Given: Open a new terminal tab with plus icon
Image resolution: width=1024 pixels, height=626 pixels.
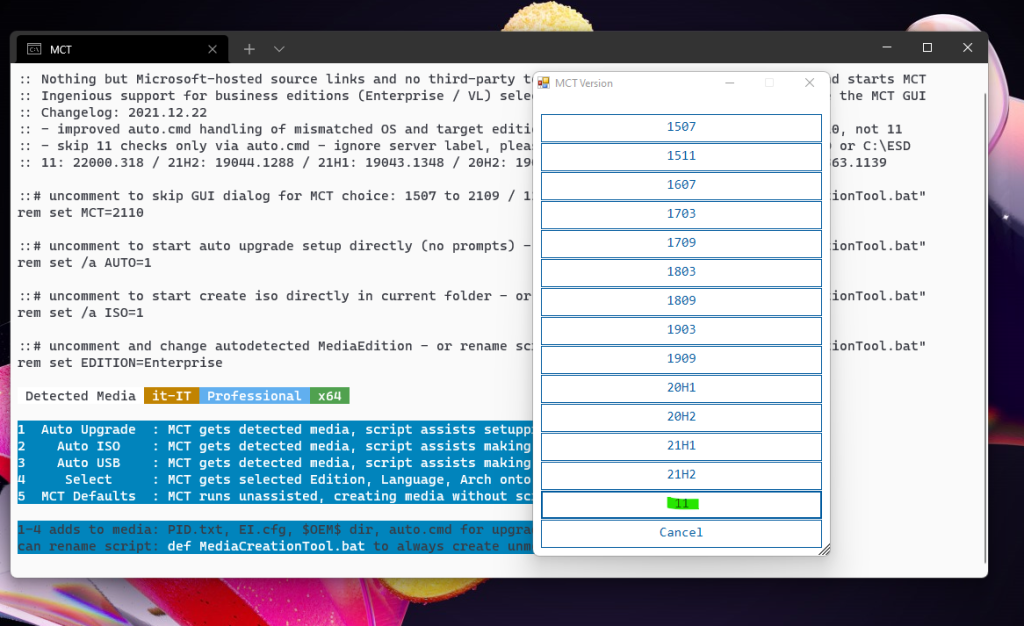Looking at the screenshot, I should [249, 49].
